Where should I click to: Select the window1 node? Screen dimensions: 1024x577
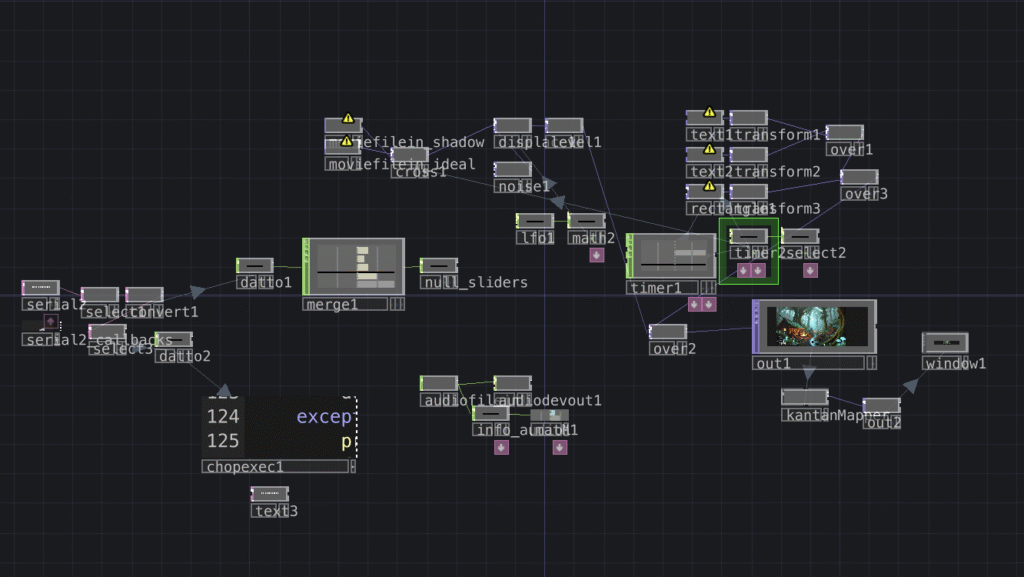point(944,342)
